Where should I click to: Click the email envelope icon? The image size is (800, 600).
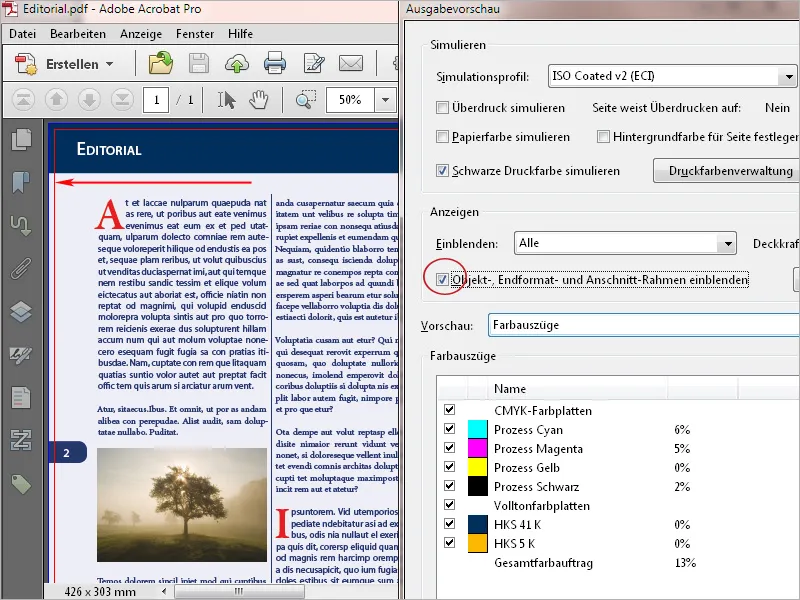click(x=351, y=63)
